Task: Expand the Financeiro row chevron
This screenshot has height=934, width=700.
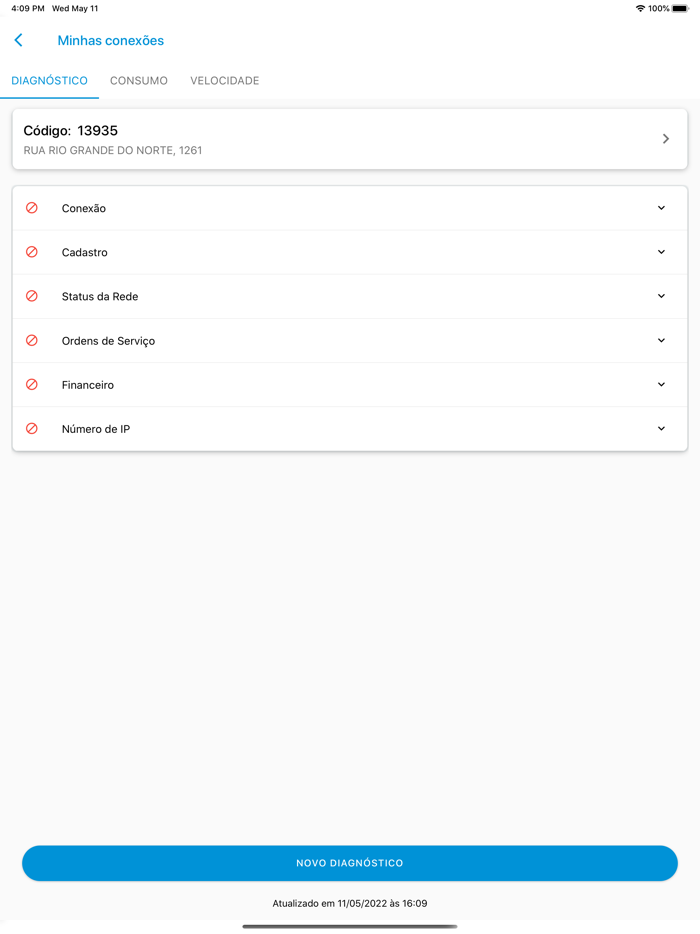Action: [661, 384]
